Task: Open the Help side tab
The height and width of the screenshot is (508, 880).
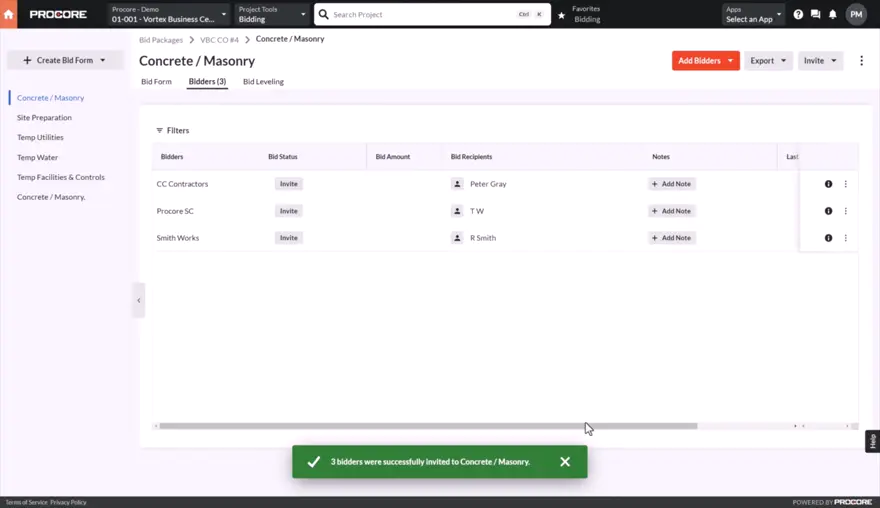Action: point(873,441)
